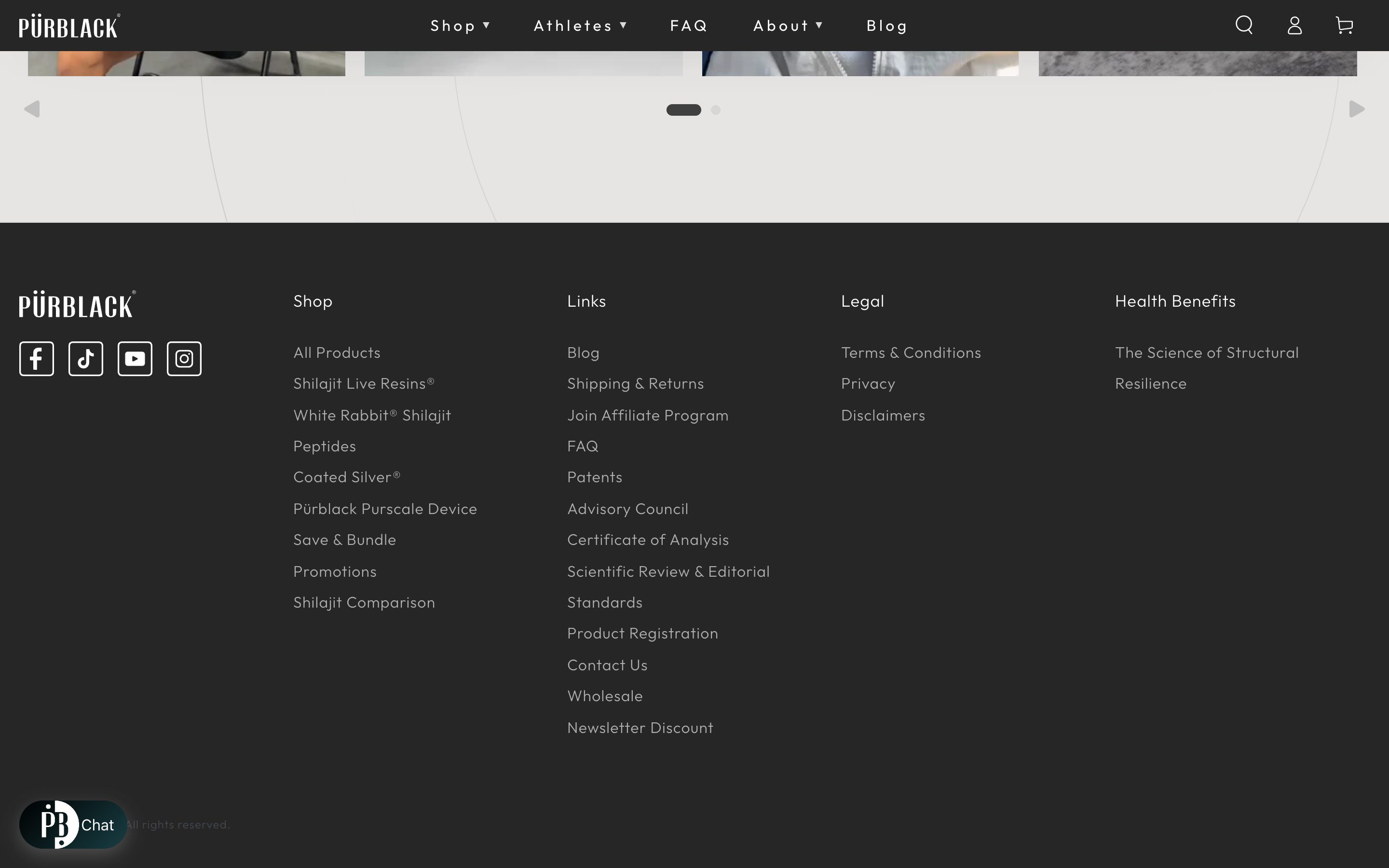
Task: Open Coated Silver link
Action: [347, 477]
